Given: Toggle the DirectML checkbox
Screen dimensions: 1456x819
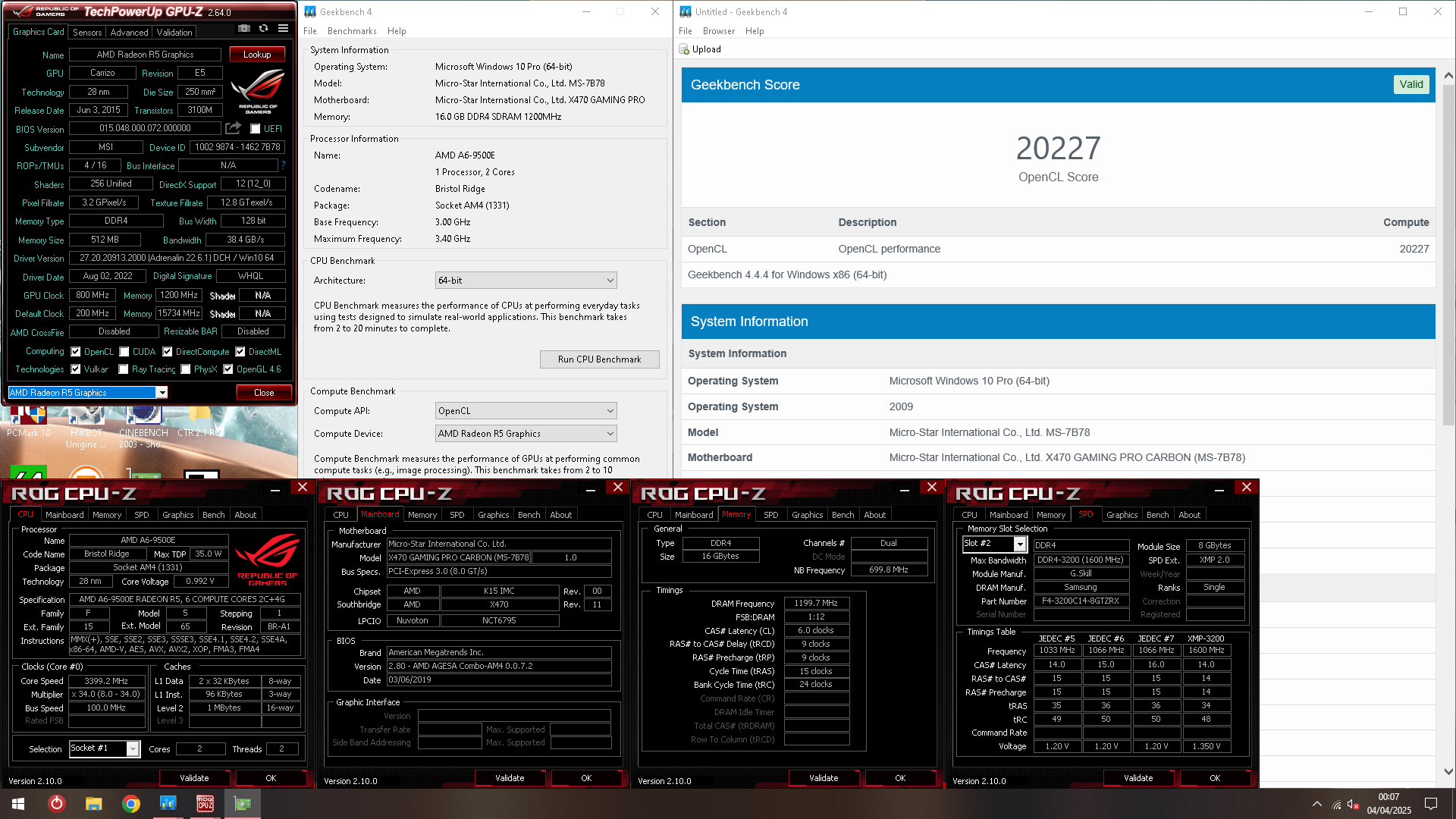Looking at the screenshot, I should [240, 352].
